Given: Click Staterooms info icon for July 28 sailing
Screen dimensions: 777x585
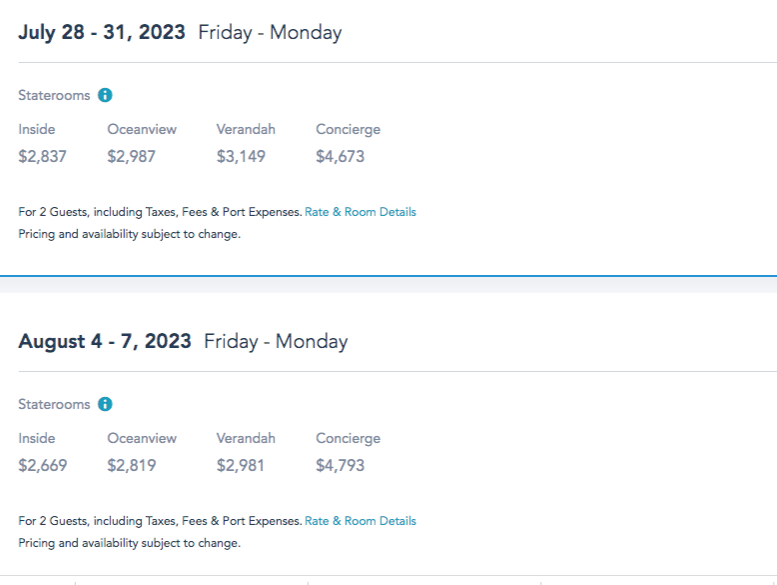Looking at the screenshot, I should coord(105,96).
